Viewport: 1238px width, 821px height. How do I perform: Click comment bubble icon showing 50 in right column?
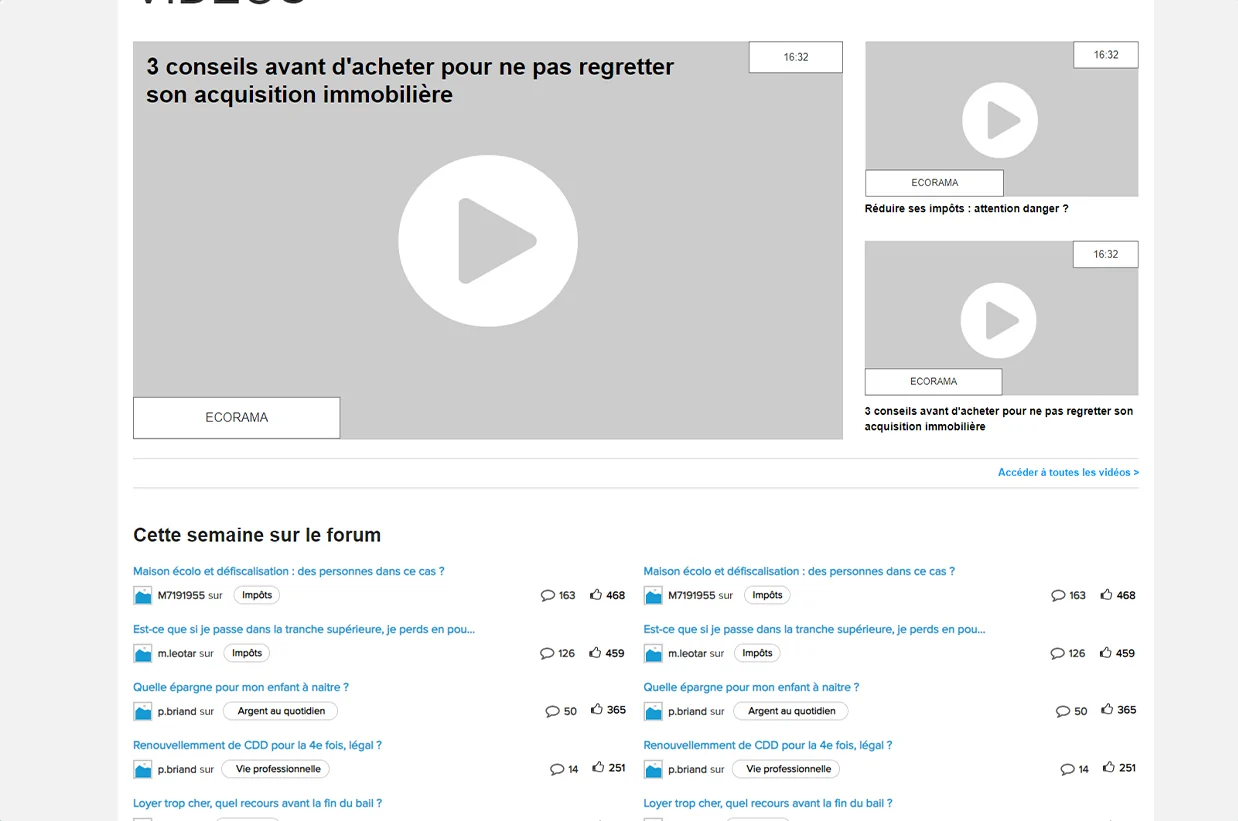1062,711
